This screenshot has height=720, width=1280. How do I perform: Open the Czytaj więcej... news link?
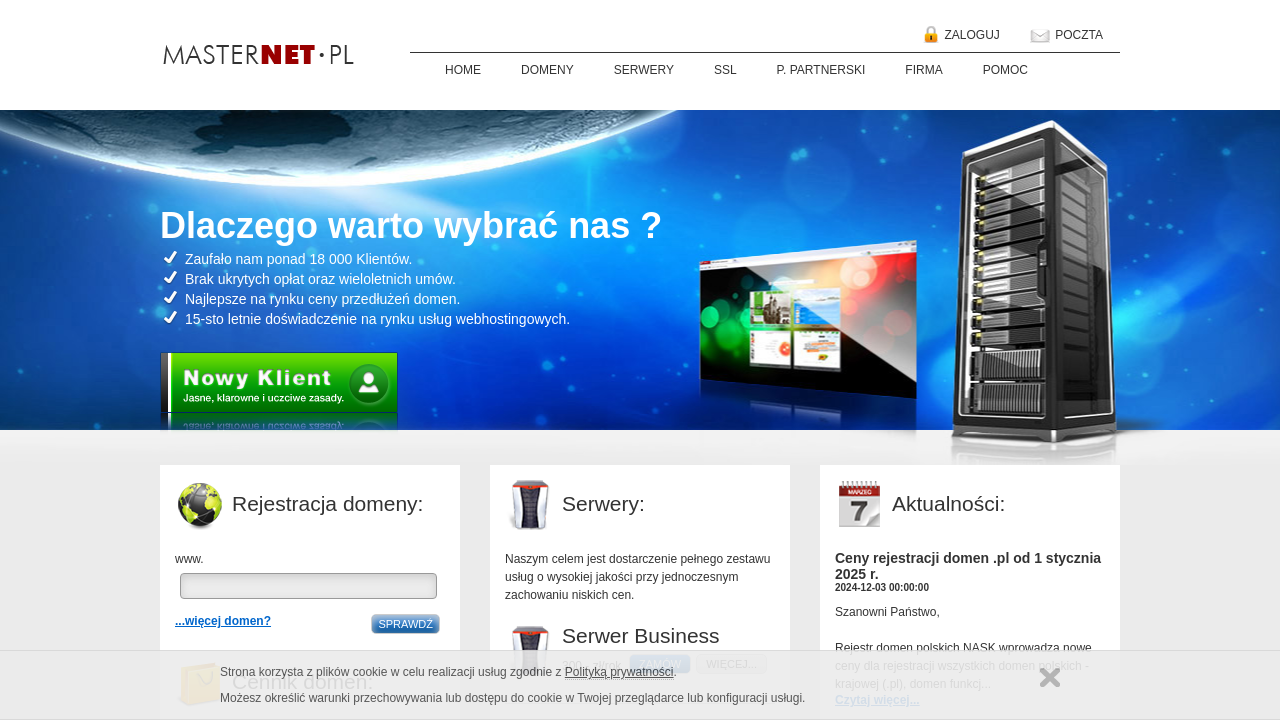pos(877,700)
